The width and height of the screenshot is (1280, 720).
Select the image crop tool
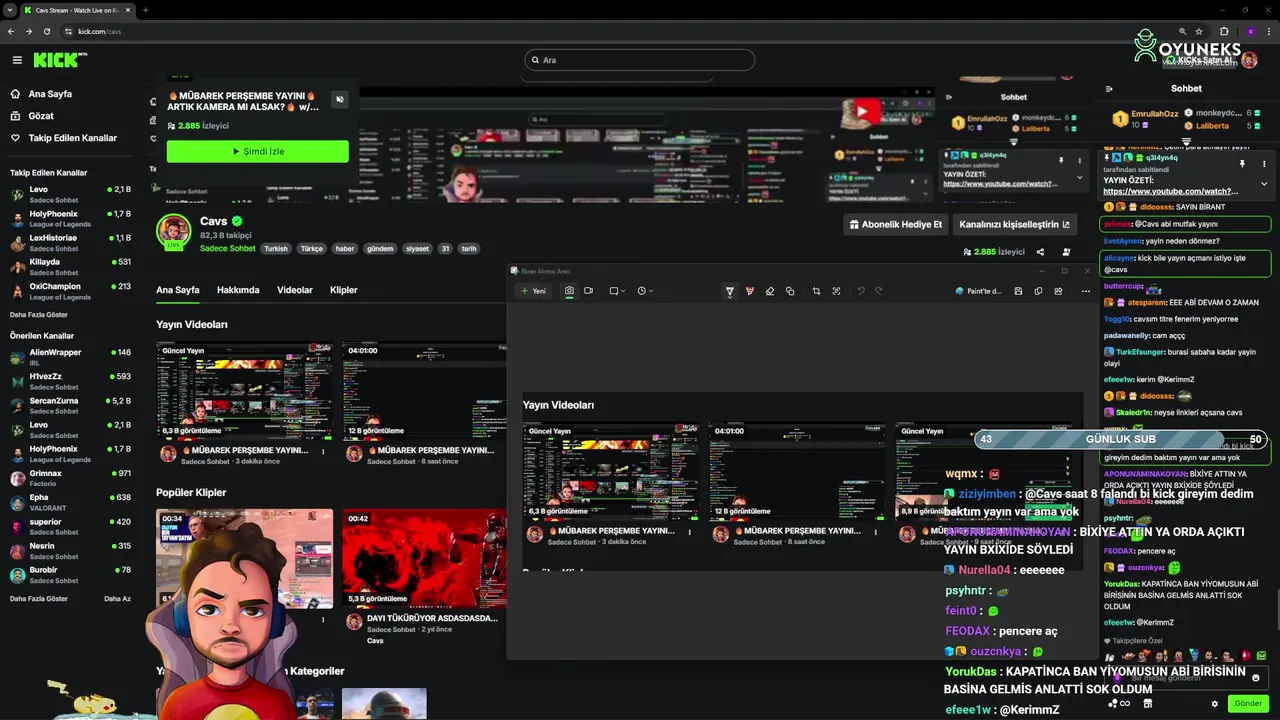[816, 291]
